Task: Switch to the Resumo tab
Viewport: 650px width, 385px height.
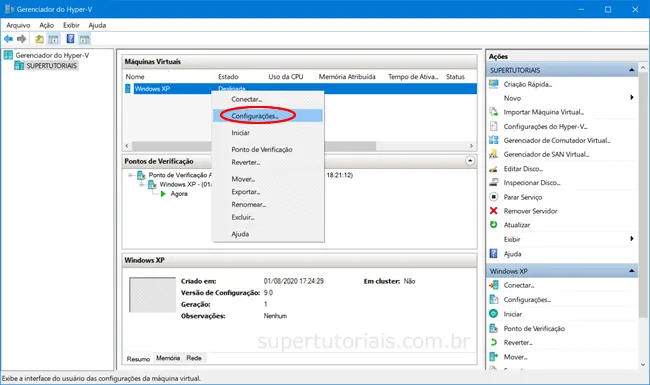Action: (x=138, y=358)
